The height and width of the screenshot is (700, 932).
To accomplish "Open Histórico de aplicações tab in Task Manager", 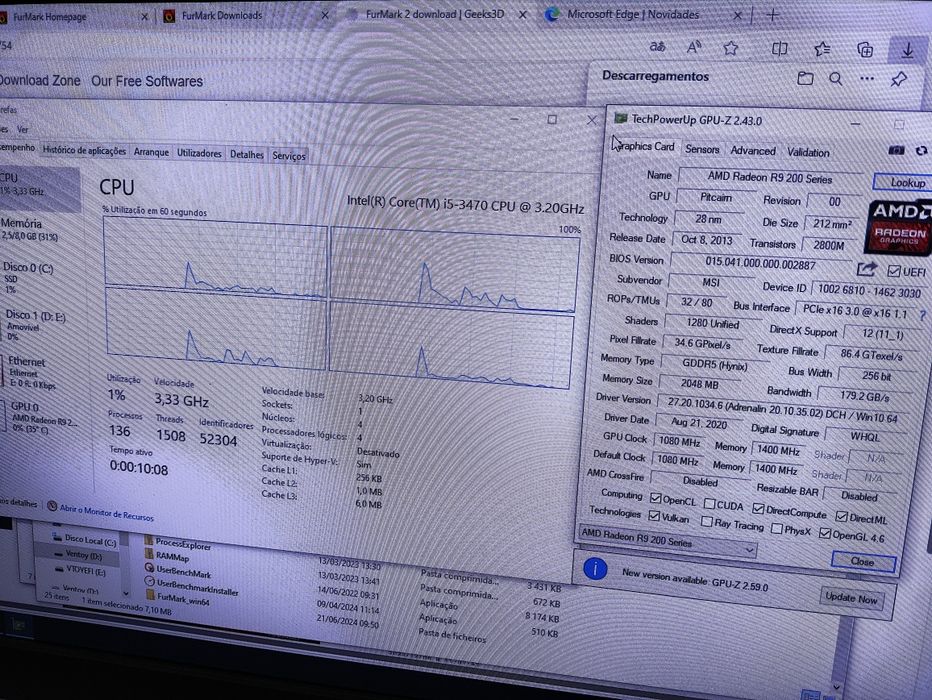I will tap(84, 150).
